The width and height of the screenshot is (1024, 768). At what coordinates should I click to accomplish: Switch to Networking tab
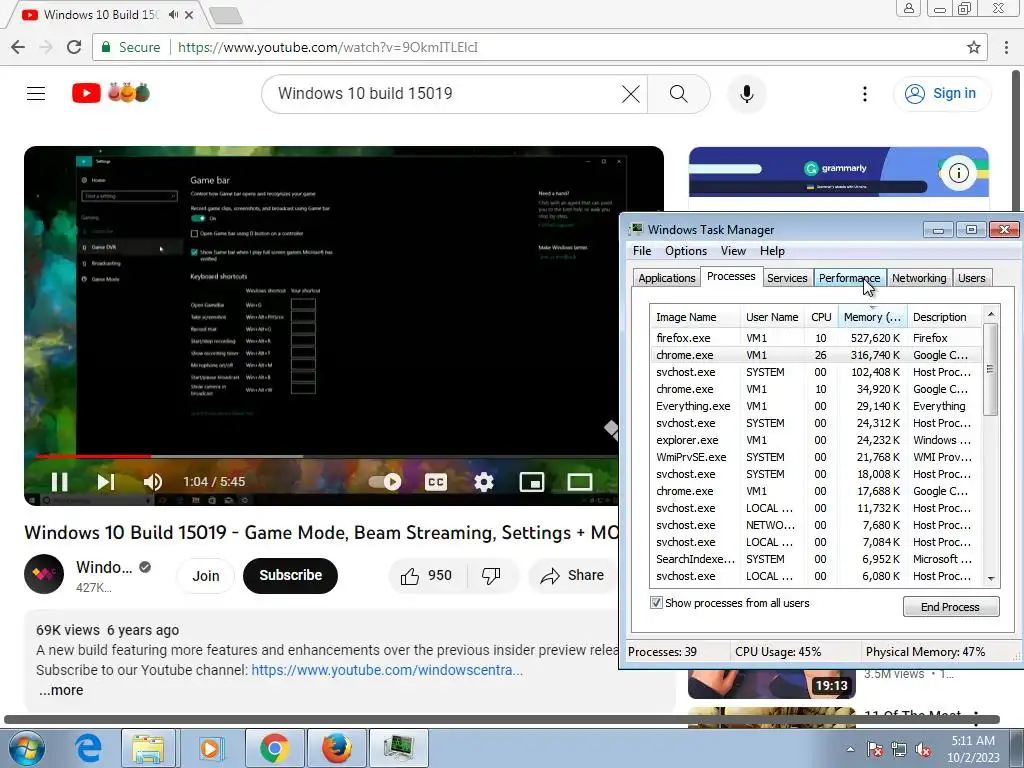coord(919,278)
